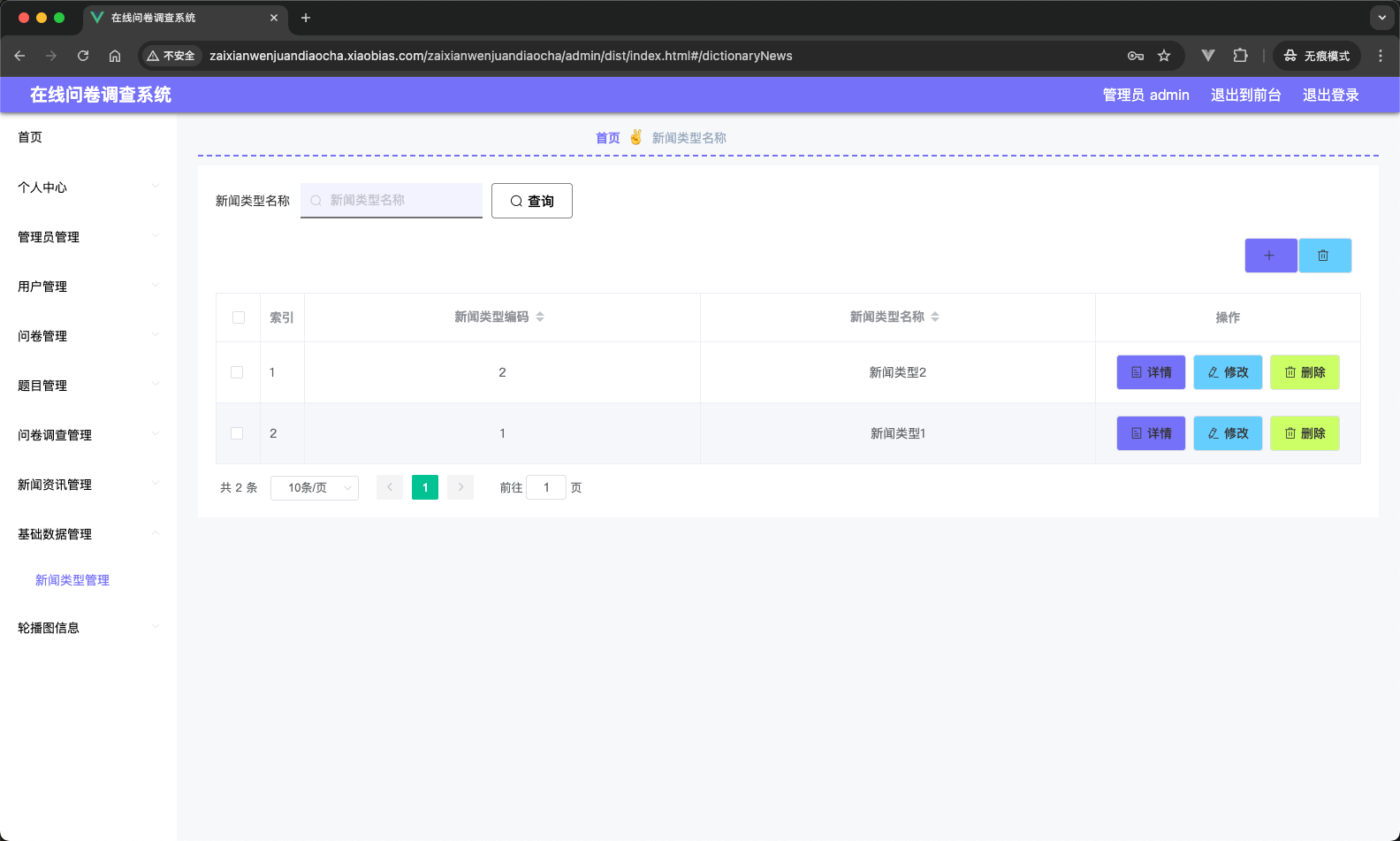Click browser forward arrow
Viewport: 1400px width, 841px height.
click(51, 56)
